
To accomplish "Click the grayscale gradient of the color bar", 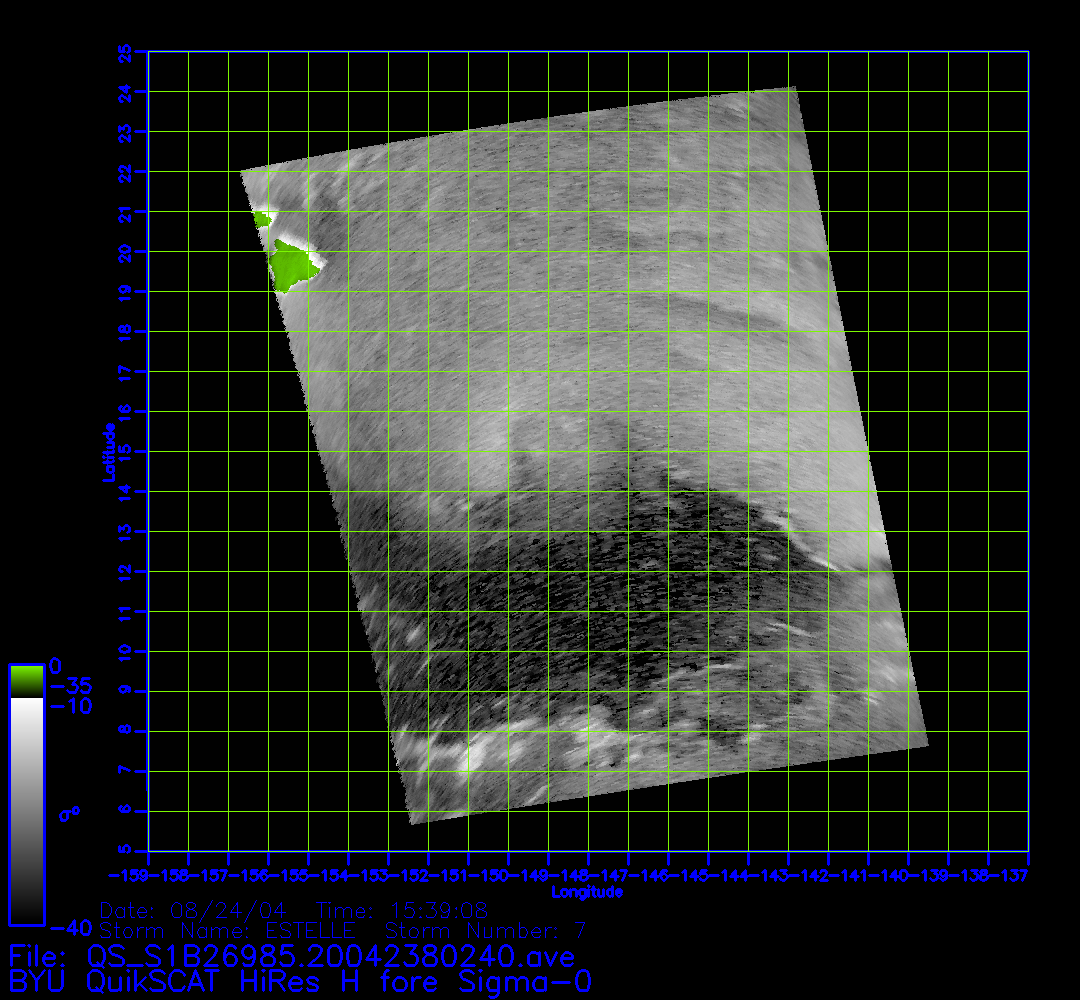I will pos(26,810).
